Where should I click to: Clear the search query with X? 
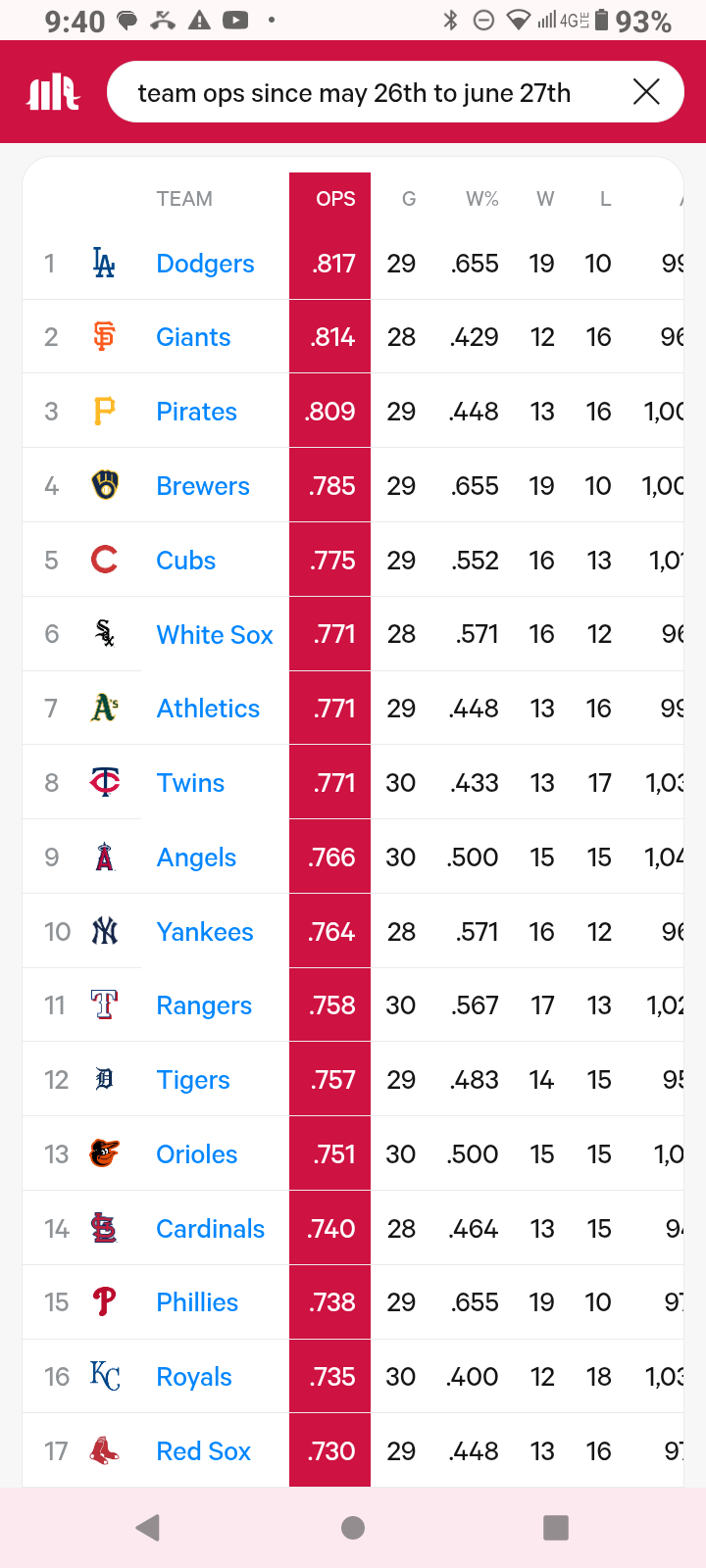(646, 92)
